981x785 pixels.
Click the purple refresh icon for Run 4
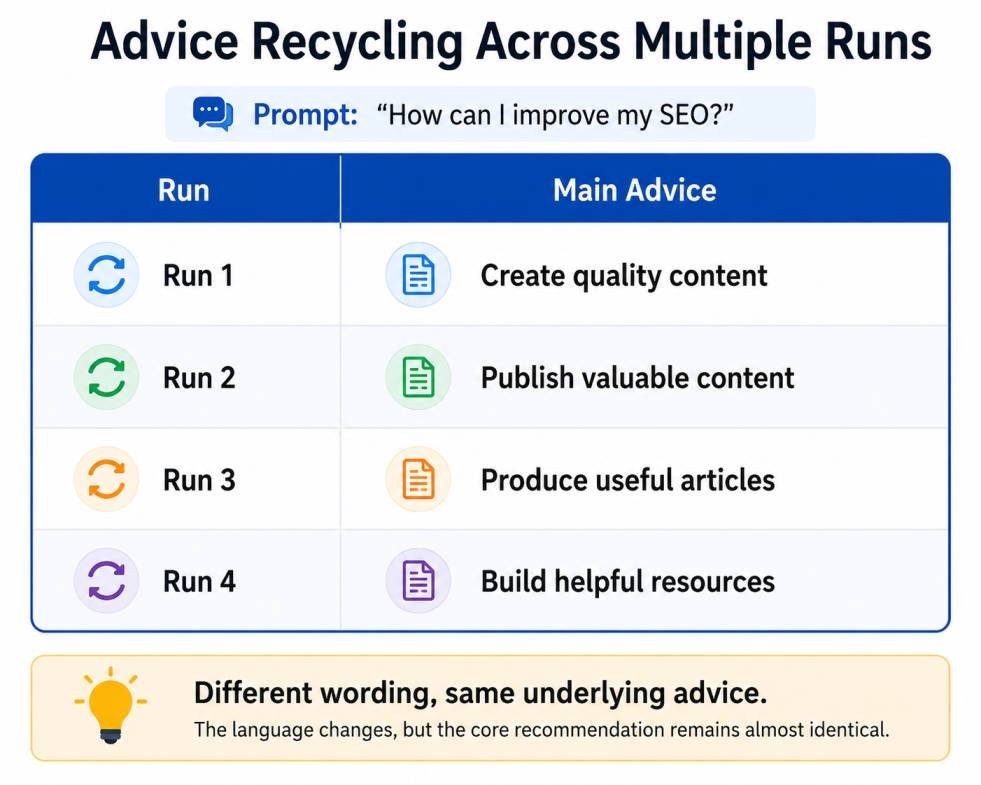(x=106, y=580)
